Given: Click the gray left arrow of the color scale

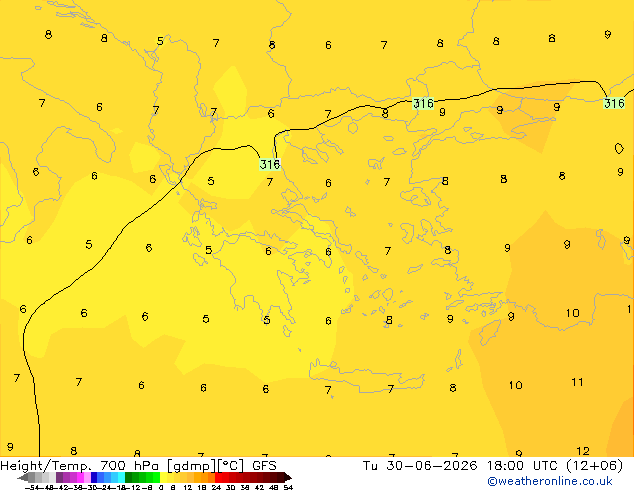Looking at the screenshot, I should click(x=23, y=477).
